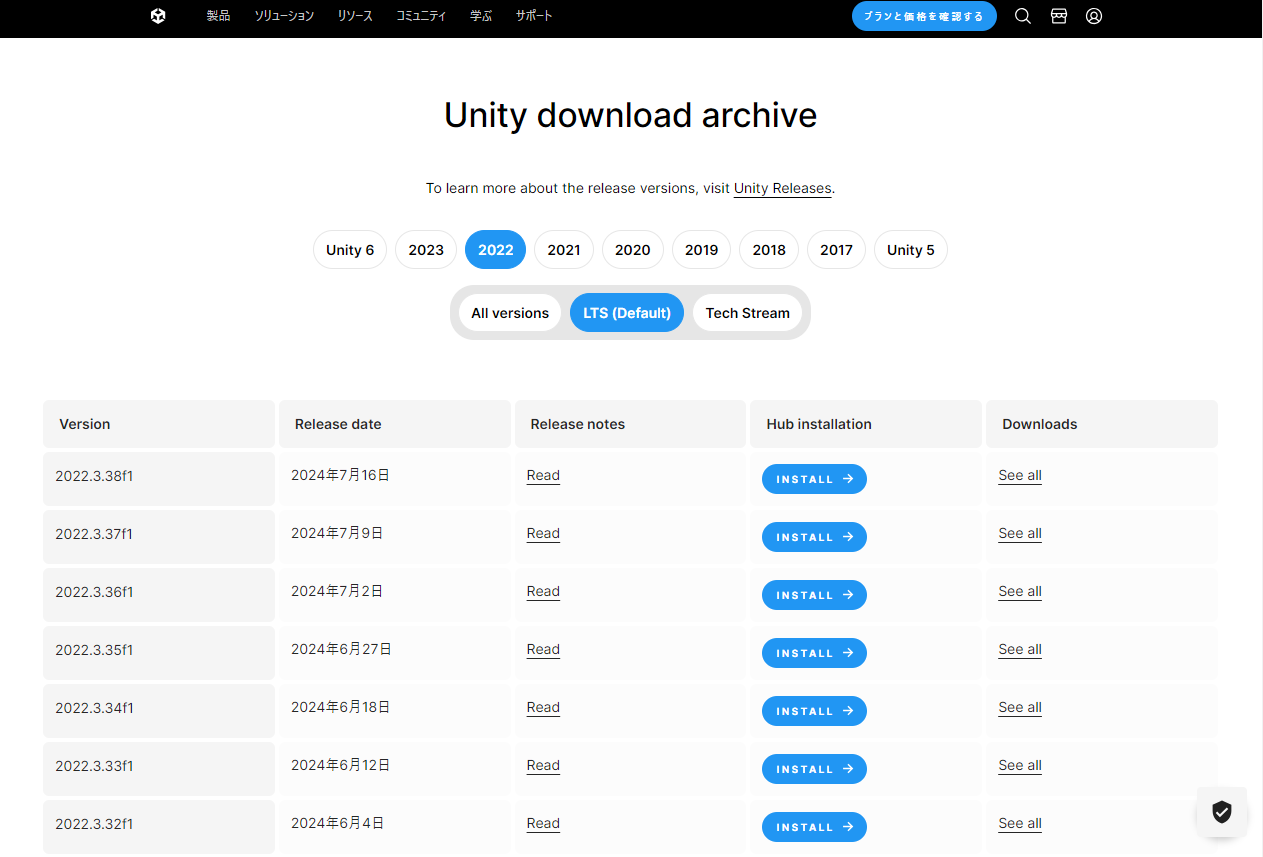Viewport: 1263px width, 857px height.
Task: Open the search magnifier icon
Action: [1022, 16]
